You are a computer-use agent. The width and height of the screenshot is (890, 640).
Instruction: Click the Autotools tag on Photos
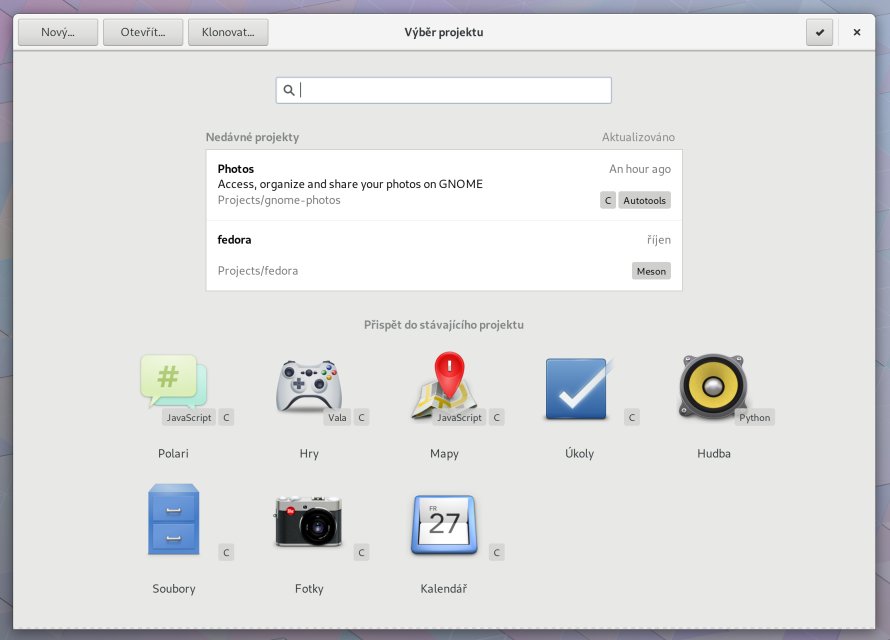[644, 201]
